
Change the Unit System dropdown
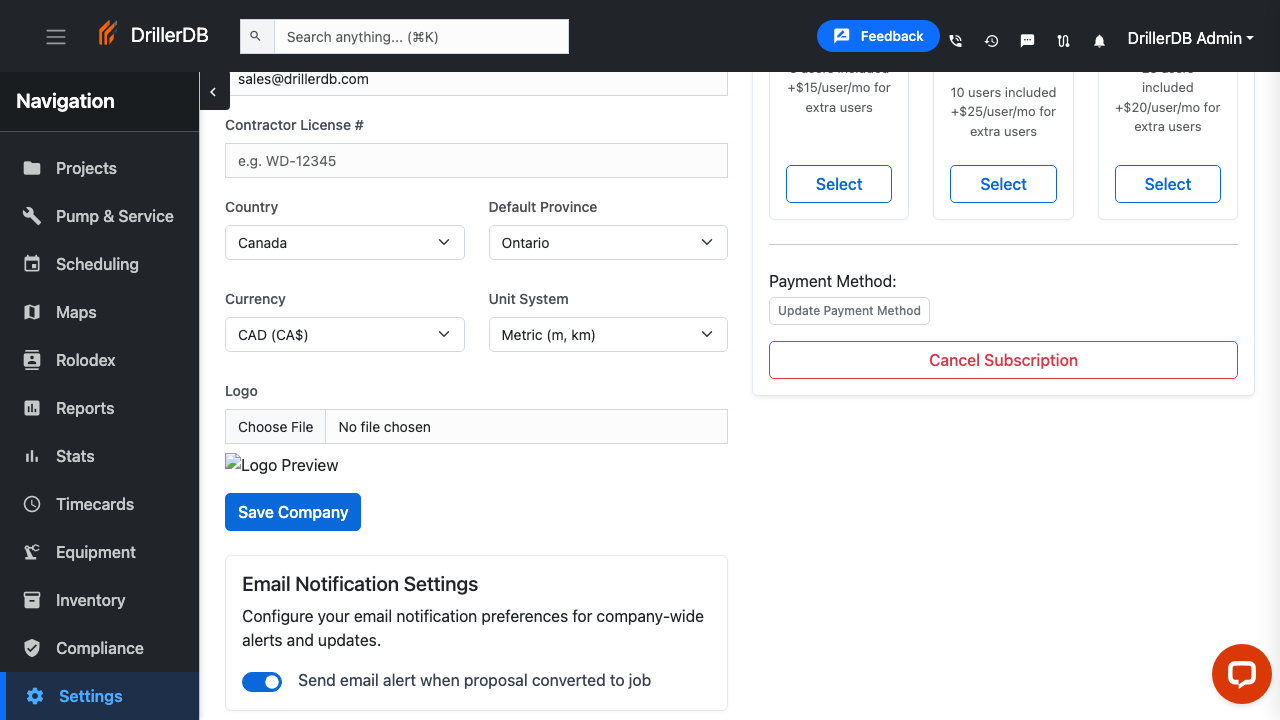607,334
